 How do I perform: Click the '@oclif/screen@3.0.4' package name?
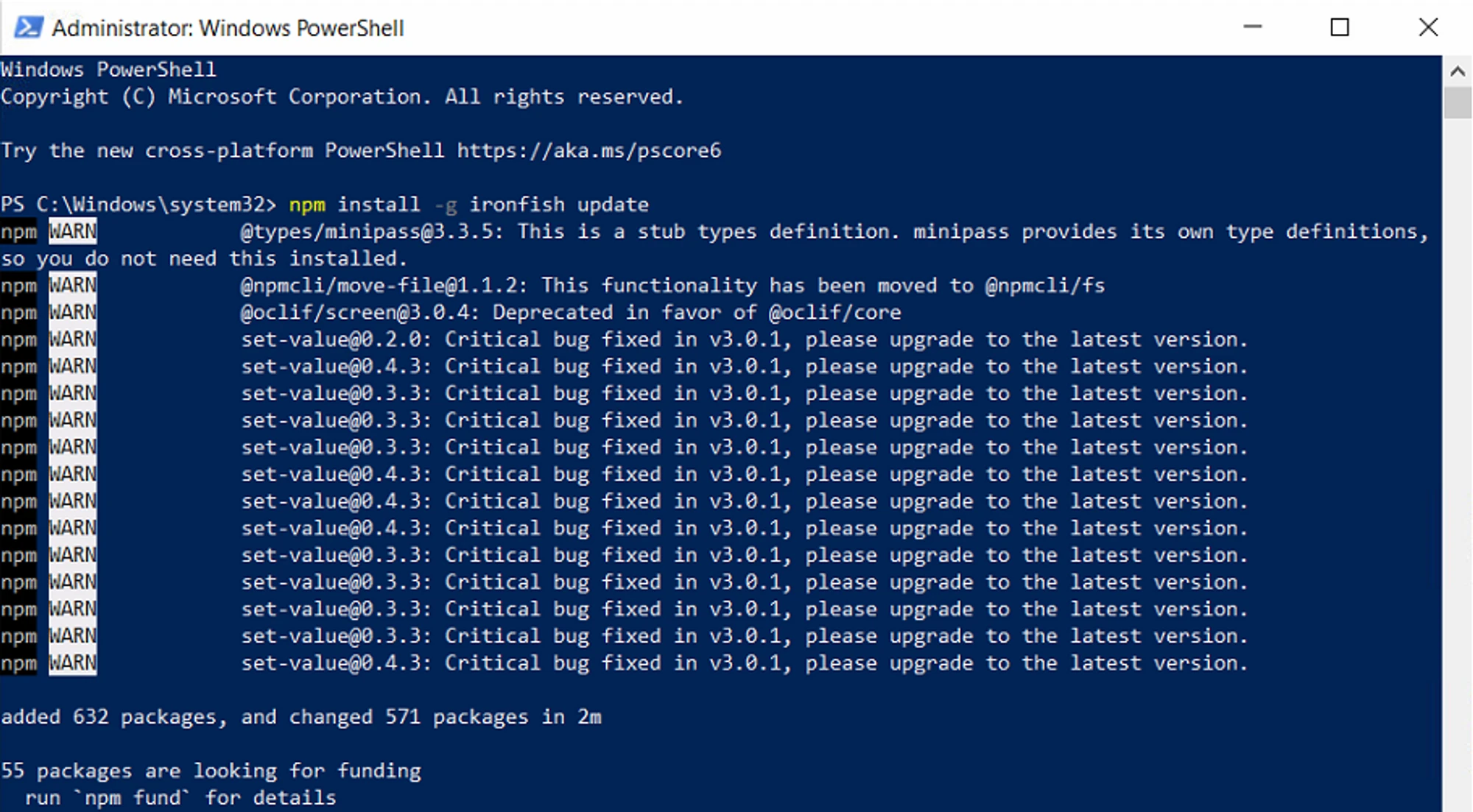point(359,313)
